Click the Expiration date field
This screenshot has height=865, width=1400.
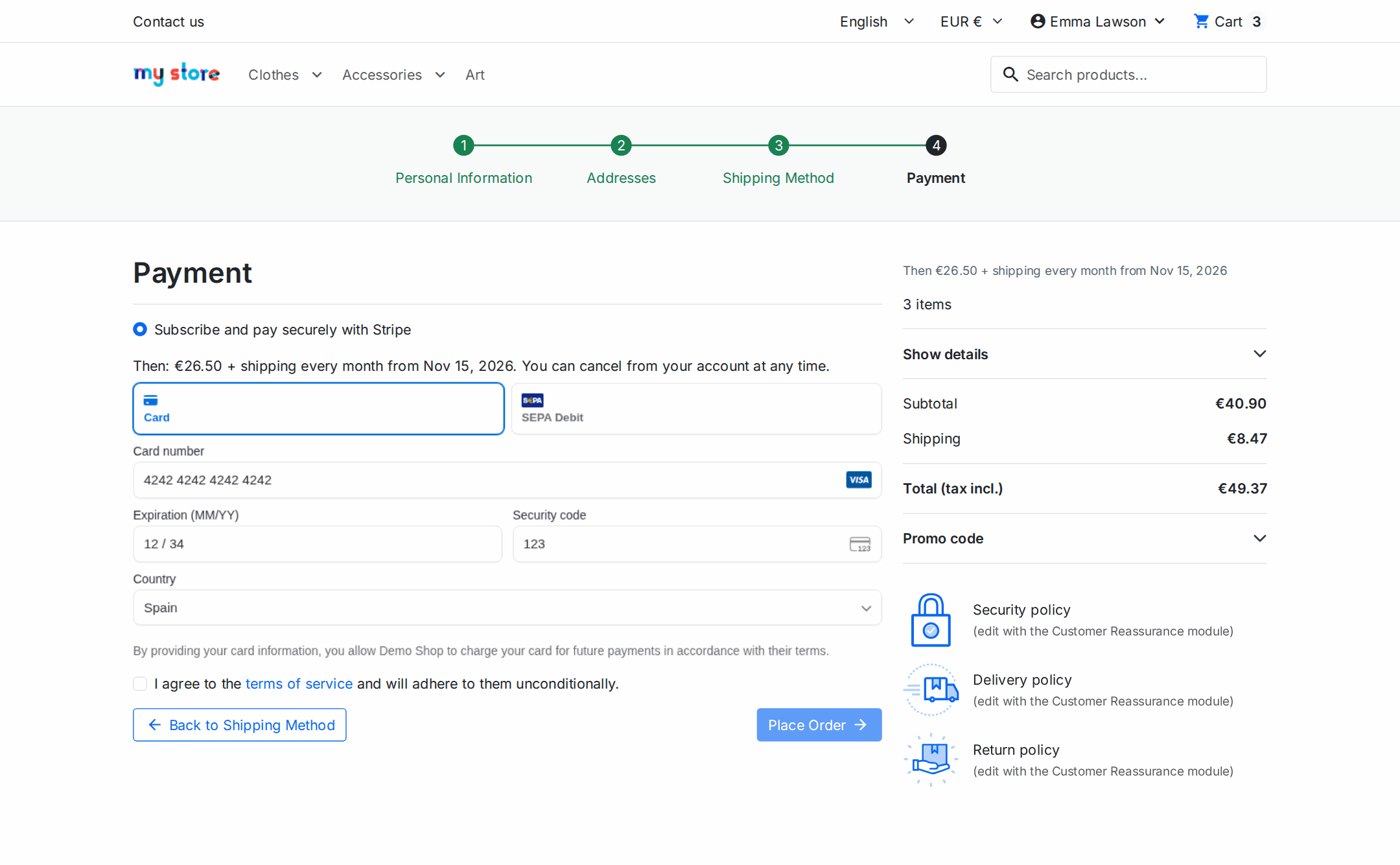(318, 544)
